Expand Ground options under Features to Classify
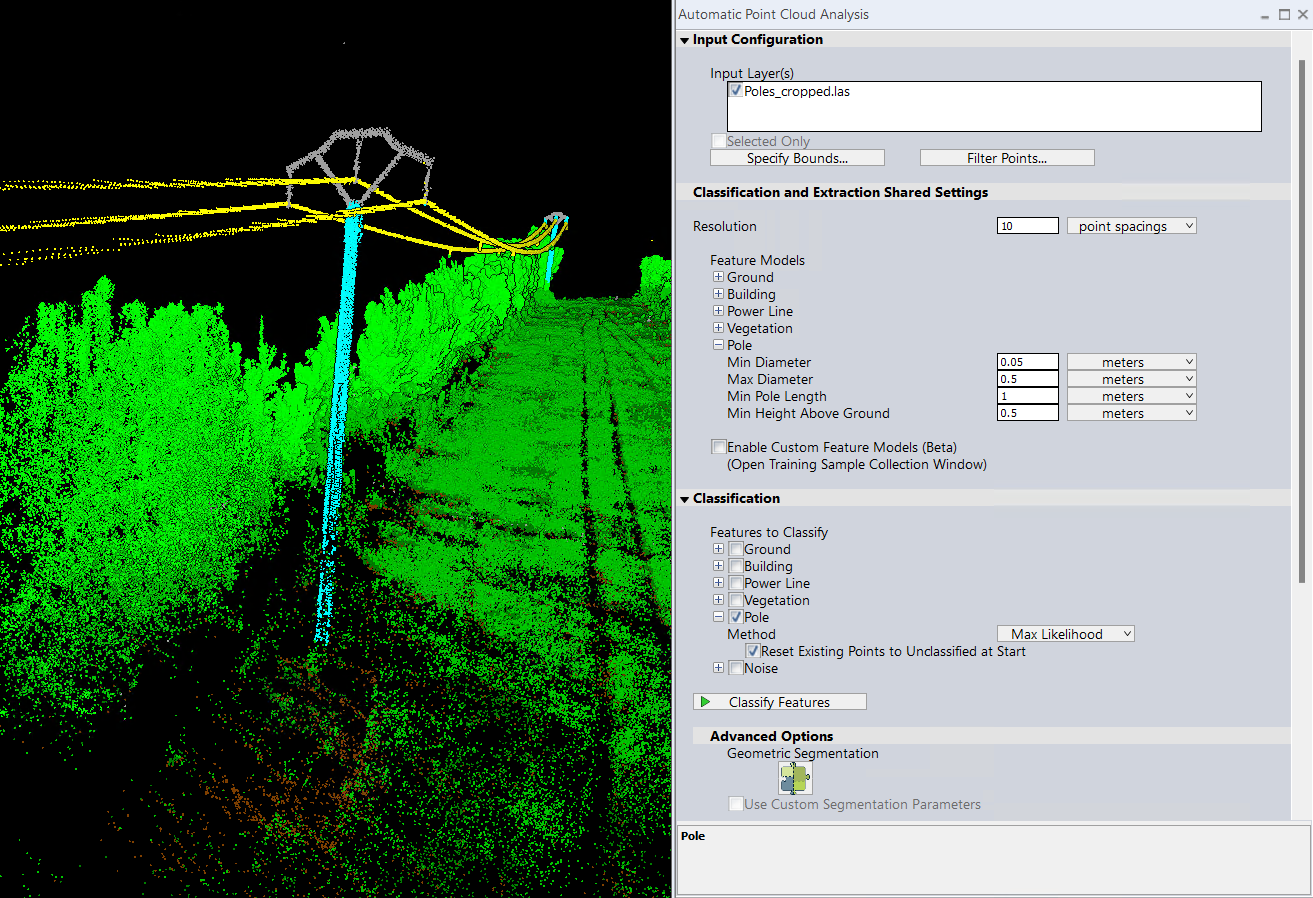This screenshot has height=898, width=1313. [718, 549]
